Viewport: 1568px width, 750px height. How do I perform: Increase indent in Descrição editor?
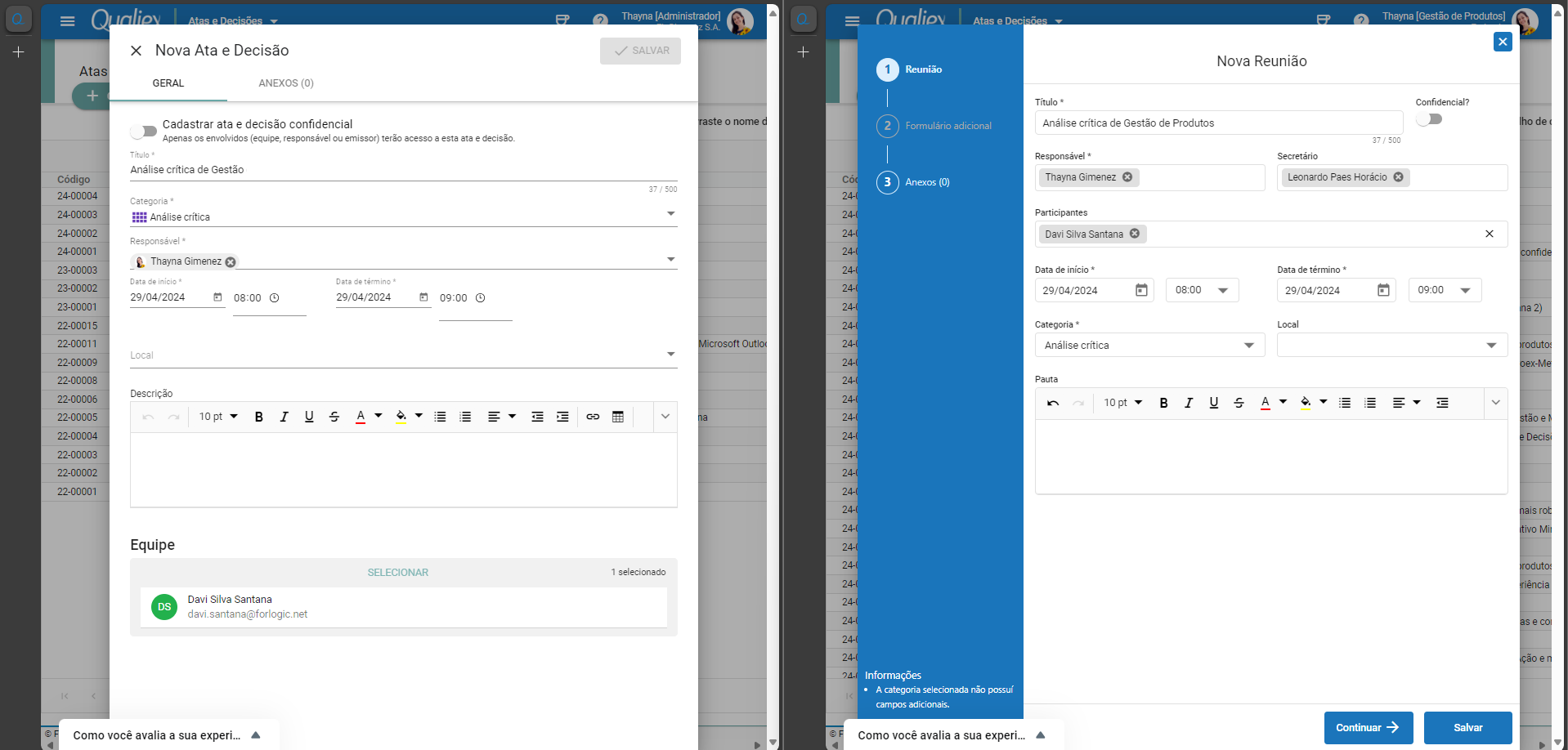(x=562, y=417)
